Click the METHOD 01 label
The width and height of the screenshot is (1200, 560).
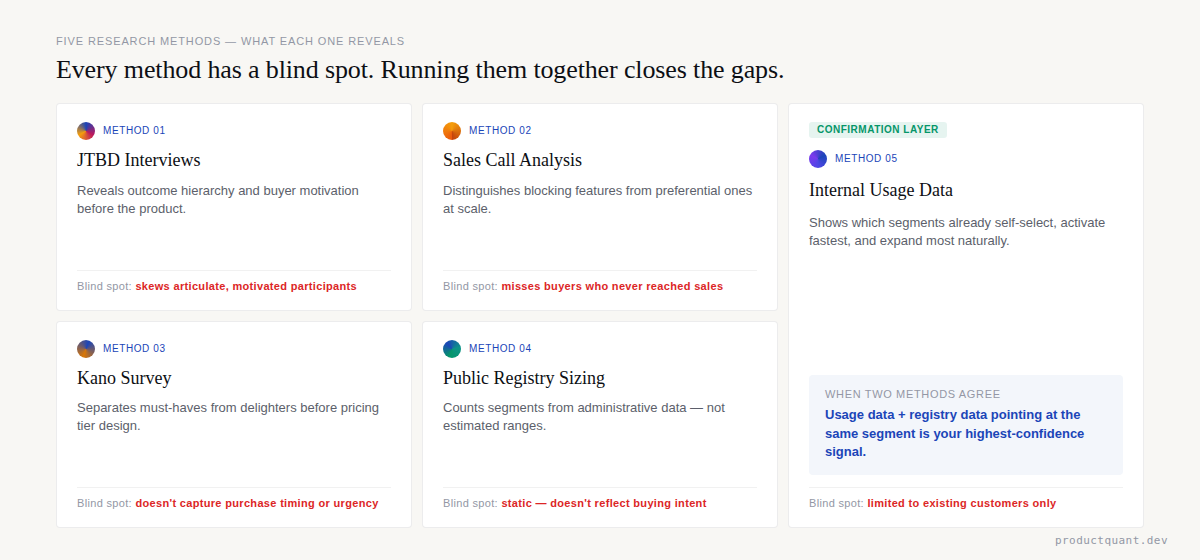point(134,131)
